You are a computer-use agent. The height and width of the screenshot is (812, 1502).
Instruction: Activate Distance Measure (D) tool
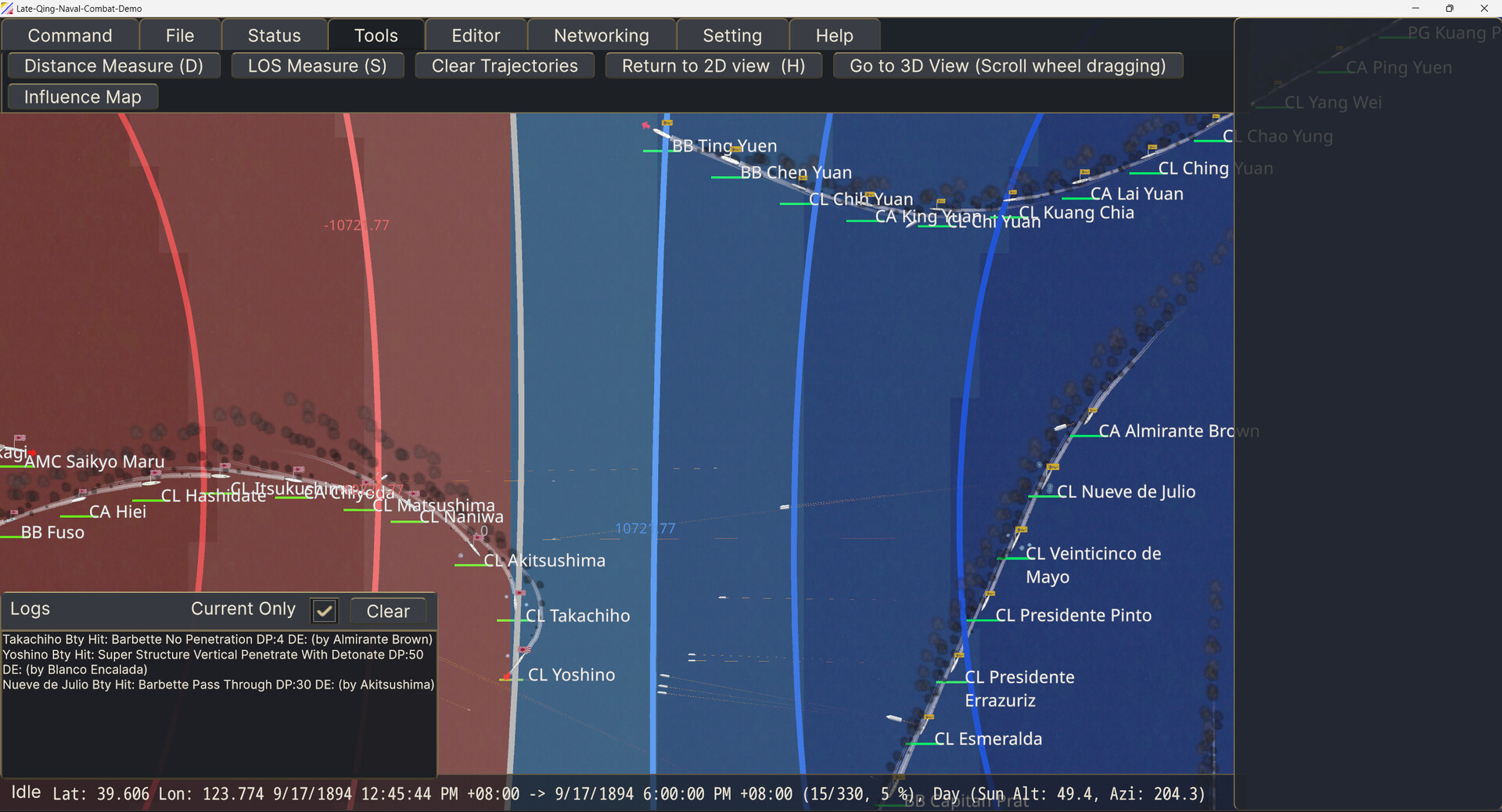click(x=113, y=66)
